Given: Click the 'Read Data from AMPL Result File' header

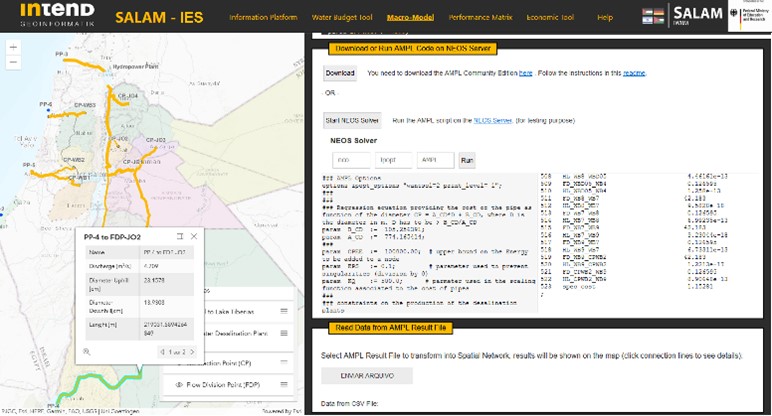Looking at the screenshot, I should [x=391, y=328].
